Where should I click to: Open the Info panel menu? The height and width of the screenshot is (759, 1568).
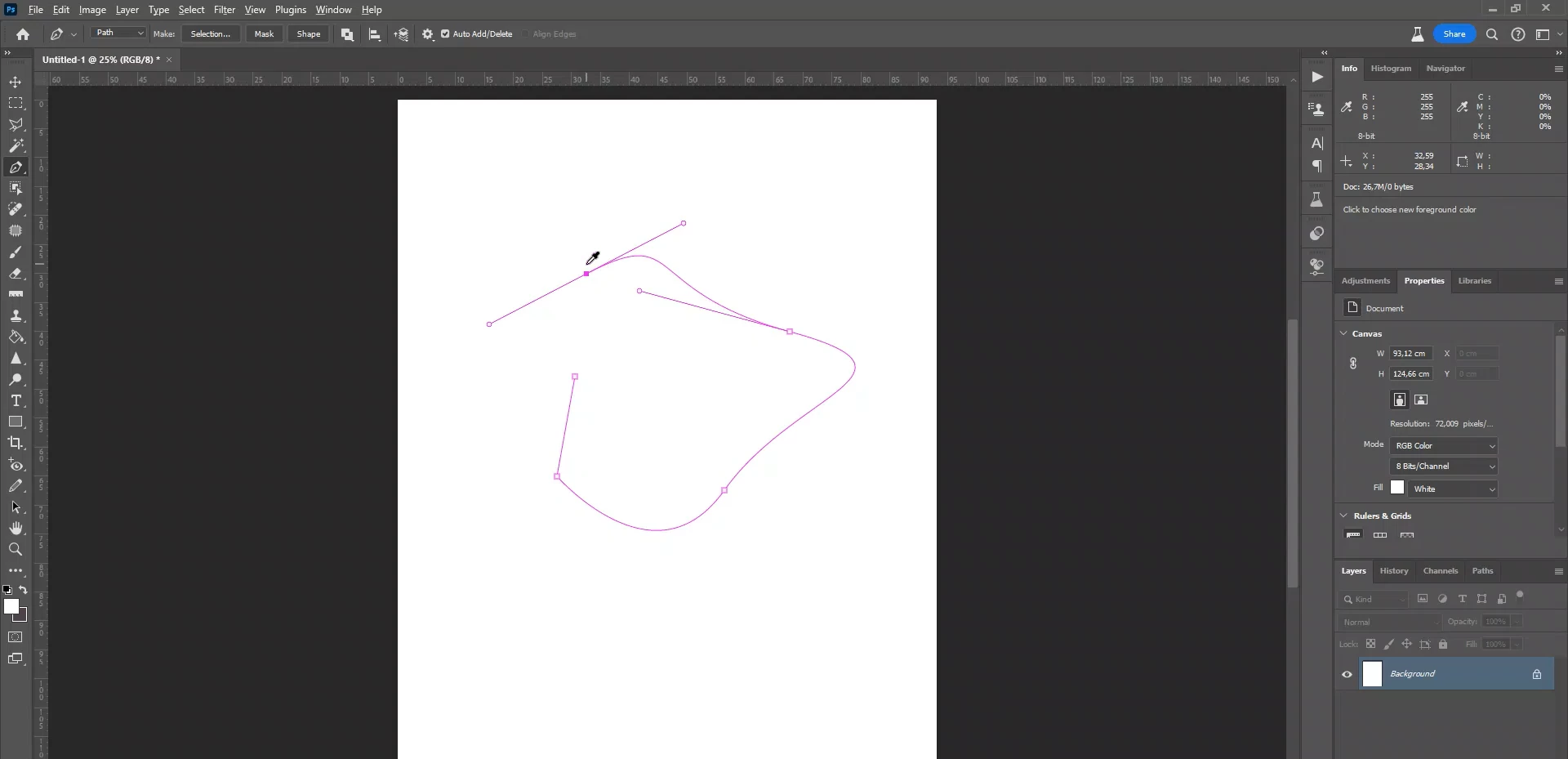click(1558, 69)
